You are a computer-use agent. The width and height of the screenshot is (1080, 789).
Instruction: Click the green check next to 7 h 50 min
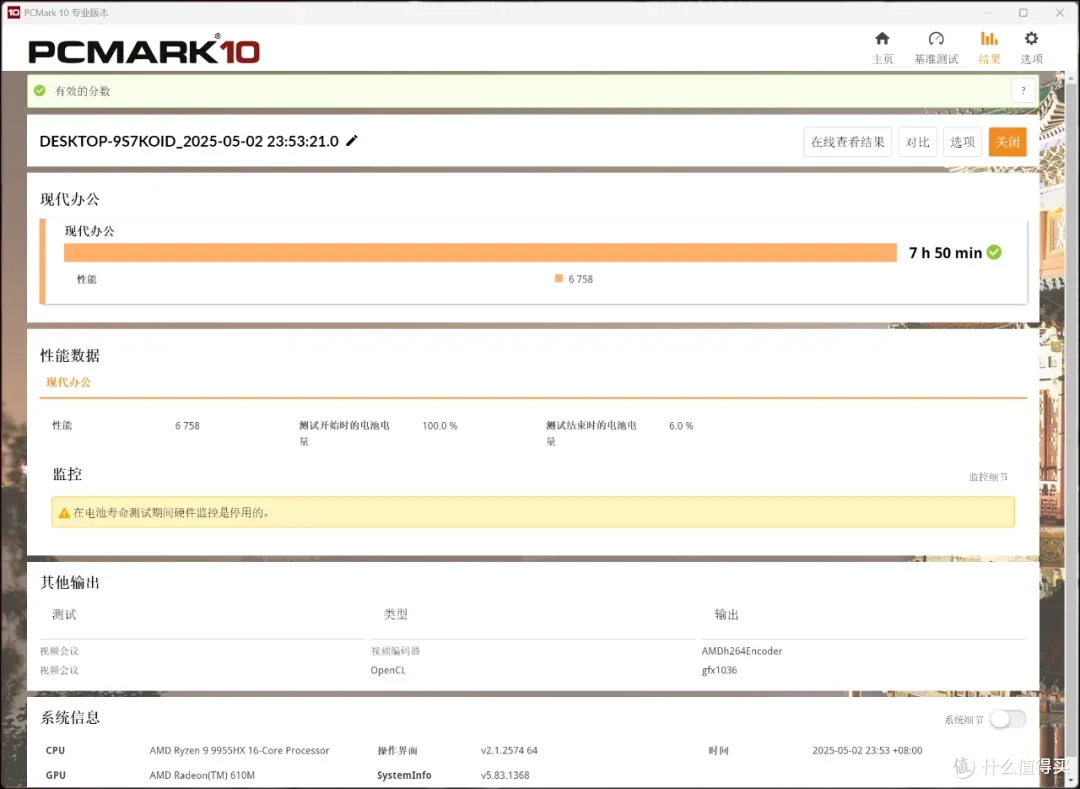tap(994, 252)
